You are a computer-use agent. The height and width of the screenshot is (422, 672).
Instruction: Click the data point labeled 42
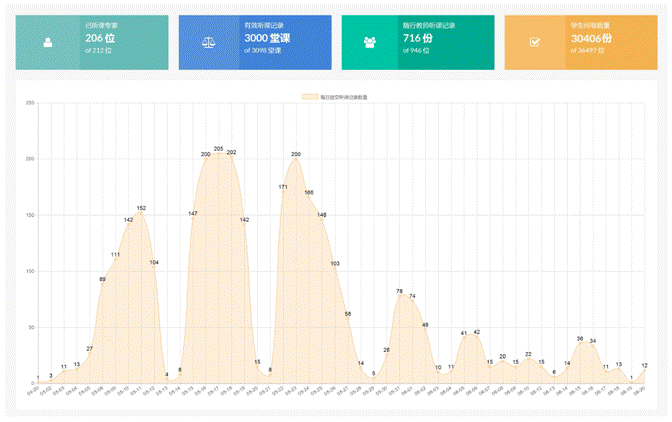tap(477, 336)
